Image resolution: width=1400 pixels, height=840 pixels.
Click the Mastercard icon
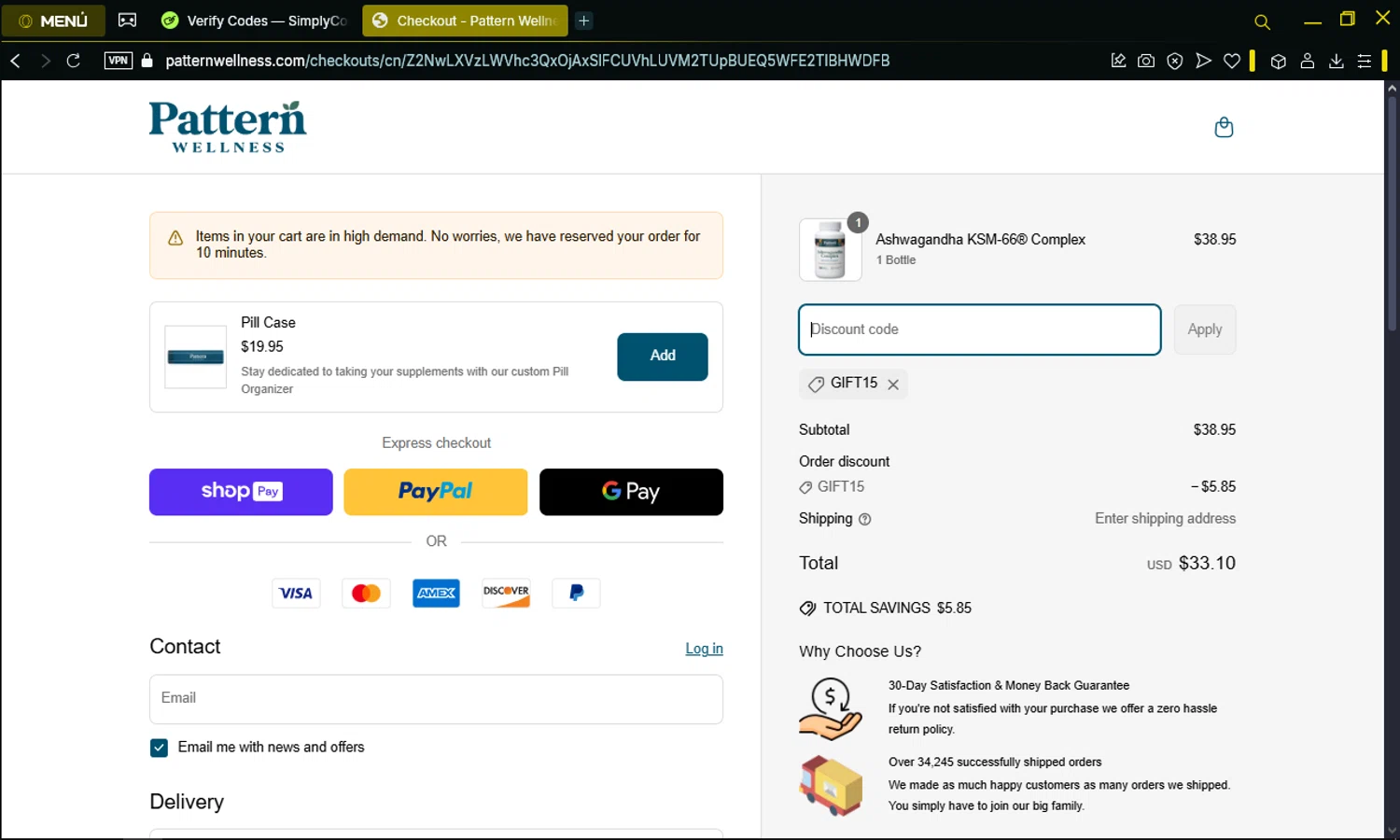(366, 594)
